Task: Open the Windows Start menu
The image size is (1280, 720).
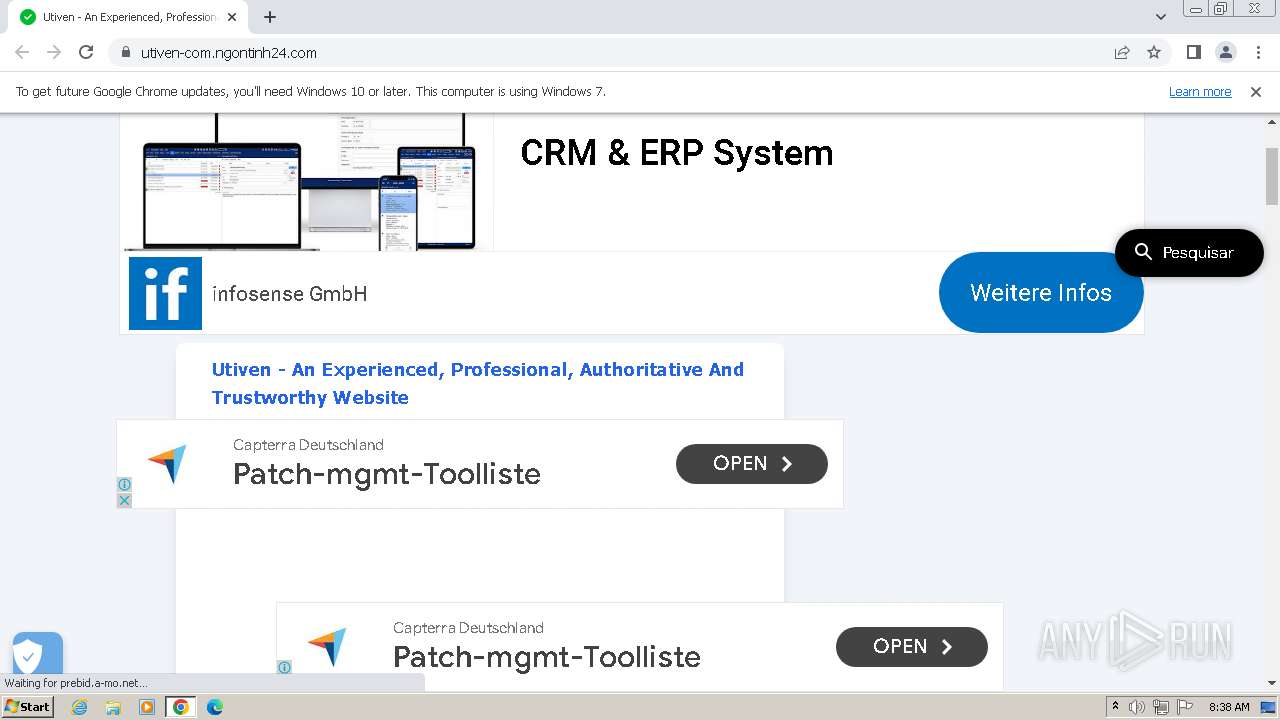Action: click(28, 707)
